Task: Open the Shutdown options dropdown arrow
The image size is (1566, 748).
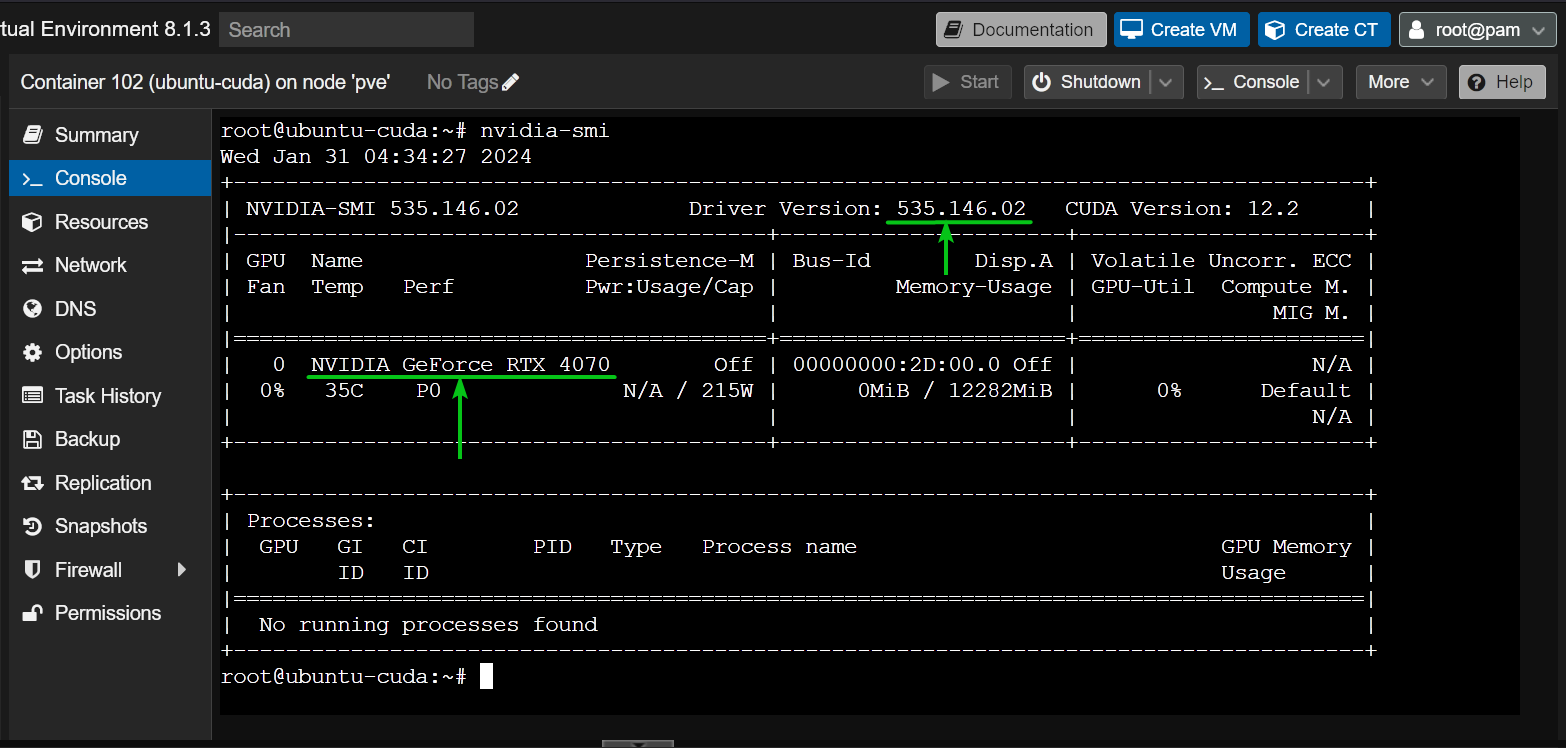Action: pos(1167,83)
